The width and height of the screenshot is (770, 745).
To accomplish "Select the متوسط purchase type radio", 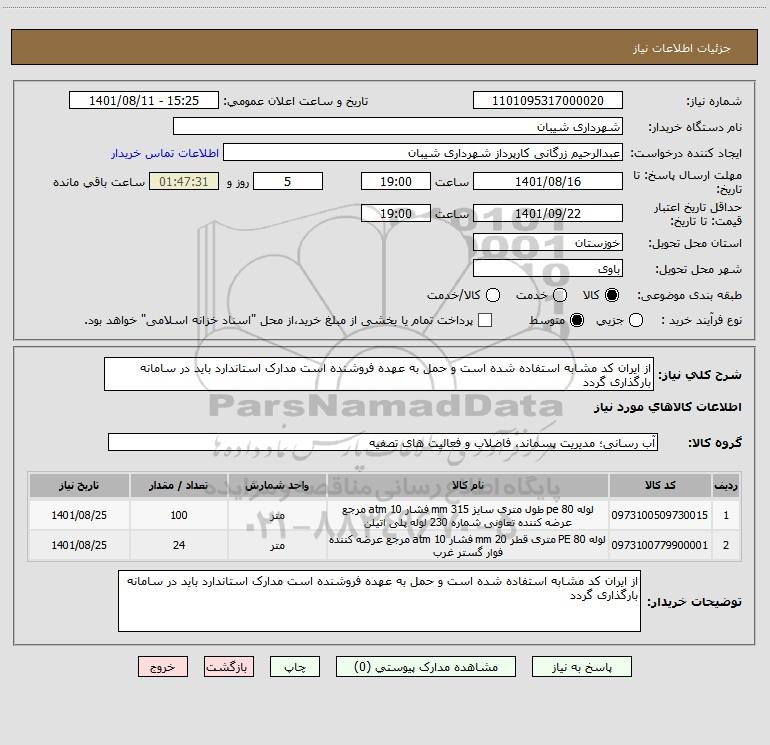I will tap(577, 320).
